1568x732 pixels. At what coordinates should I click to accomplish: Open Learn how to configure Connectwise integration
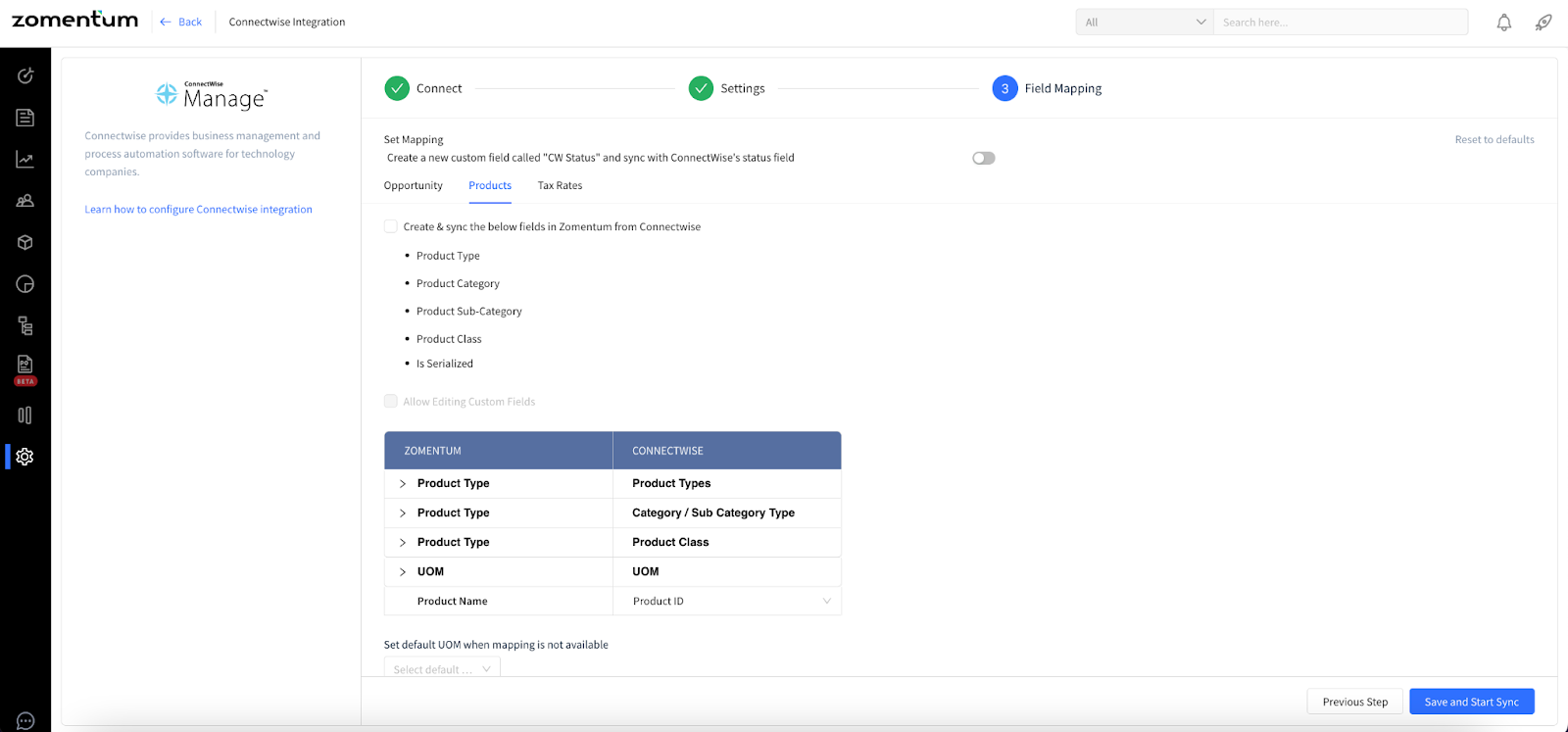pyautogui.click(x=198, y=209)
